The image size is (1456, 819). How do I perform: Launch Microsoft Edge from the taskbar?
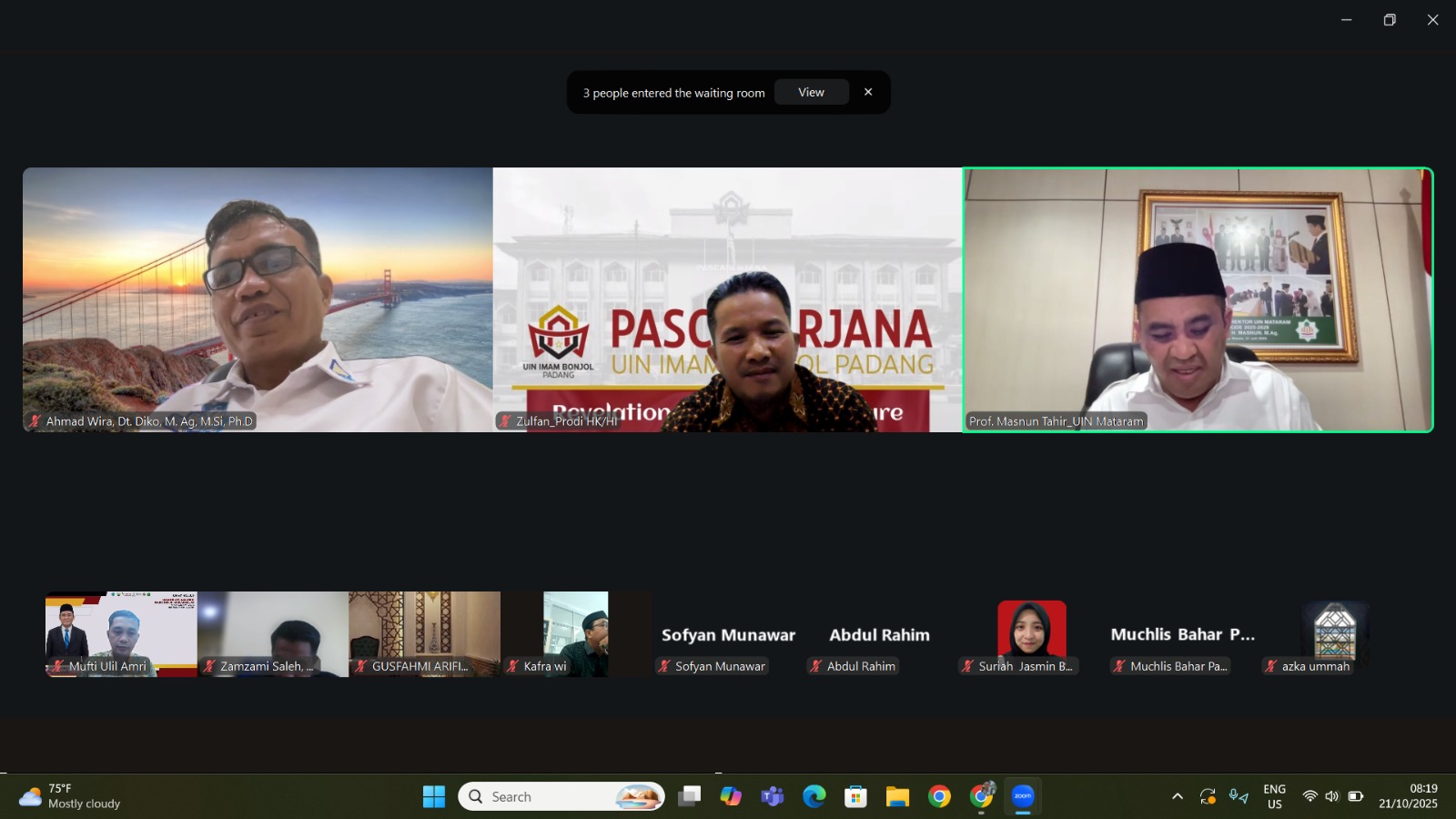point(814,796)
